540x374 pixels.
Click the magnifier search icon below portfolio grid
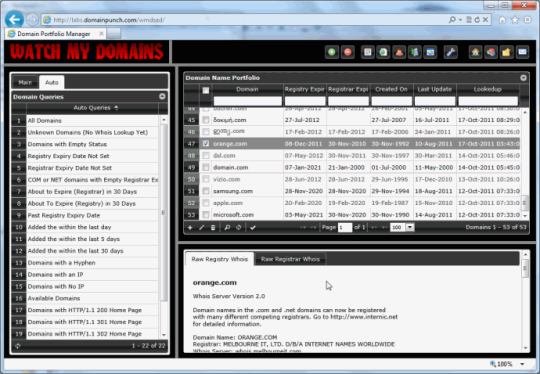[227, 227]
